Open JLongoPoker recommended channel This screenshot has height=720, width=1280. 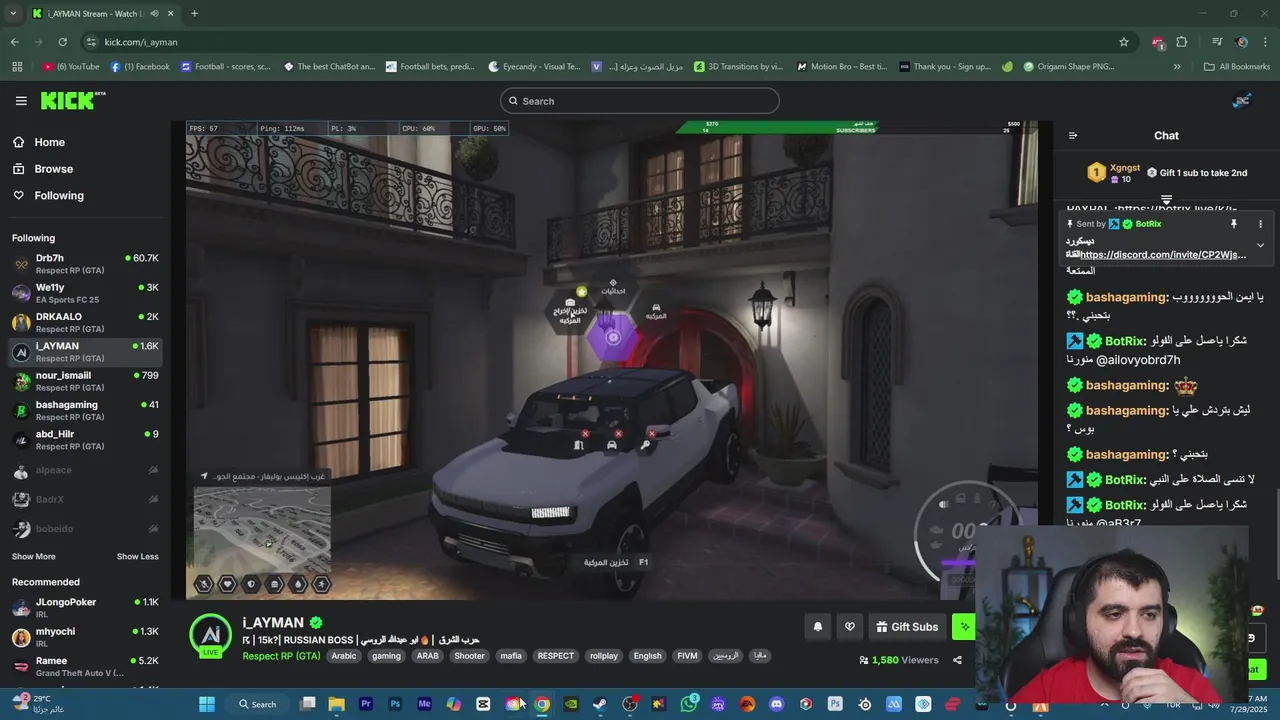point(85,608)
